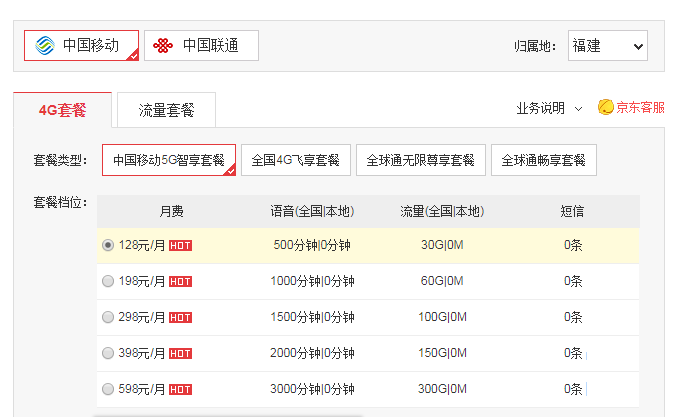
Task: Click the 500分钟|0分钟 voice cell
Action: (x=312, y=245)
